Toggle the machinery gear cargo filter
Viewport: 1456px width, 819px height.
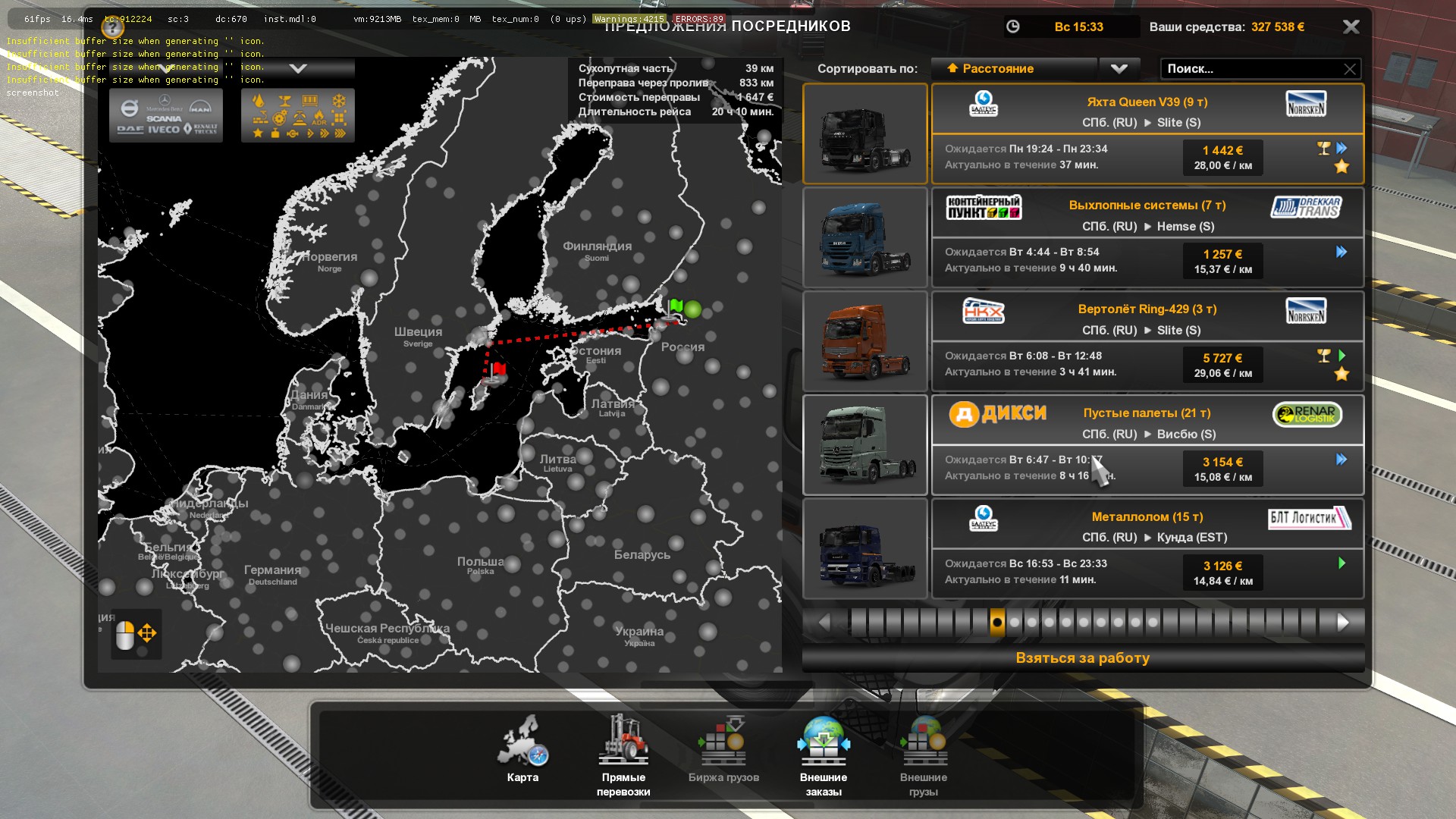(x=280, y=118)
